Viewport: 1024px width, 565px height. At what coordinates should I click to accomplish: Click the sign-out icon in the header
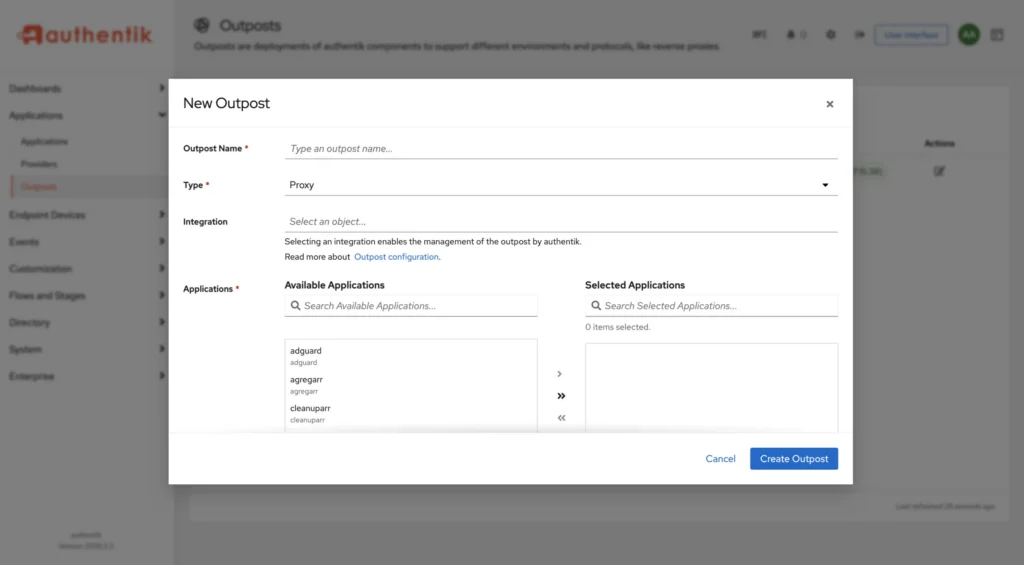point(859,35)
